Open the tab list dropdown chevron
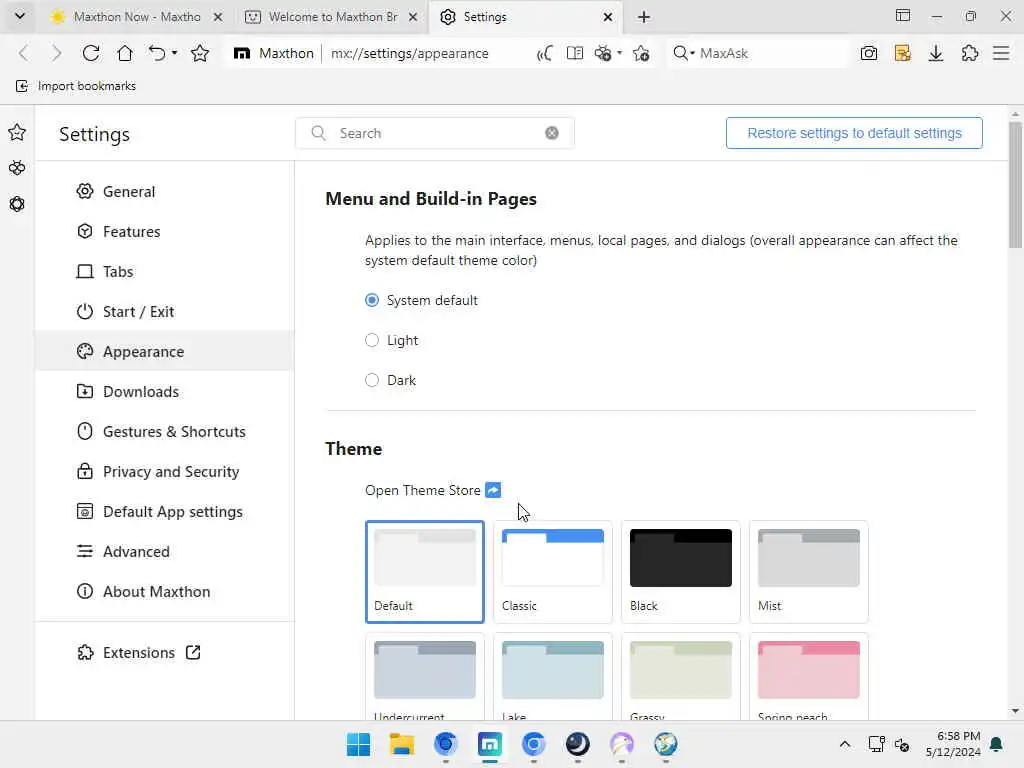The width and height of the screenshot is (1024, 768). (x=20, y=16)
